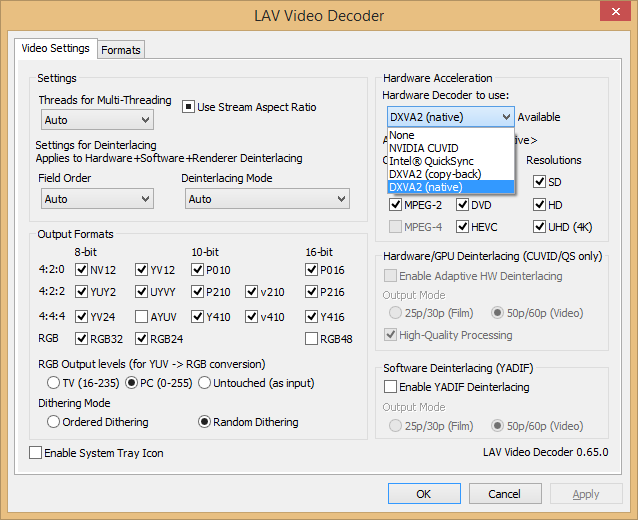
Task: Select NVIDIA CUVID decoder option
Action: click(x=451, y=148)
